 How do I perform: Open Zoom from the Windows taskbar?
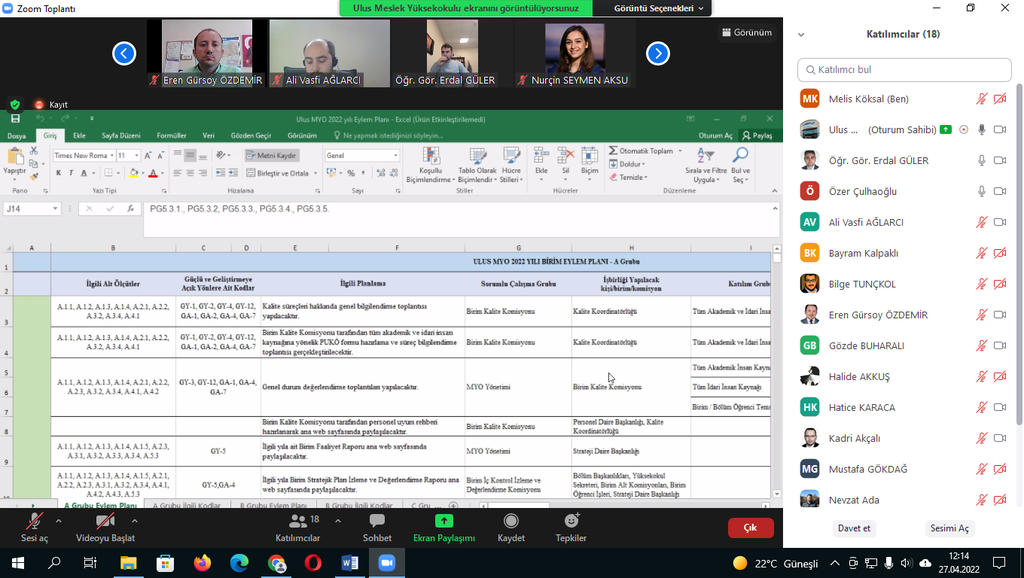click(x=386, y=563)
